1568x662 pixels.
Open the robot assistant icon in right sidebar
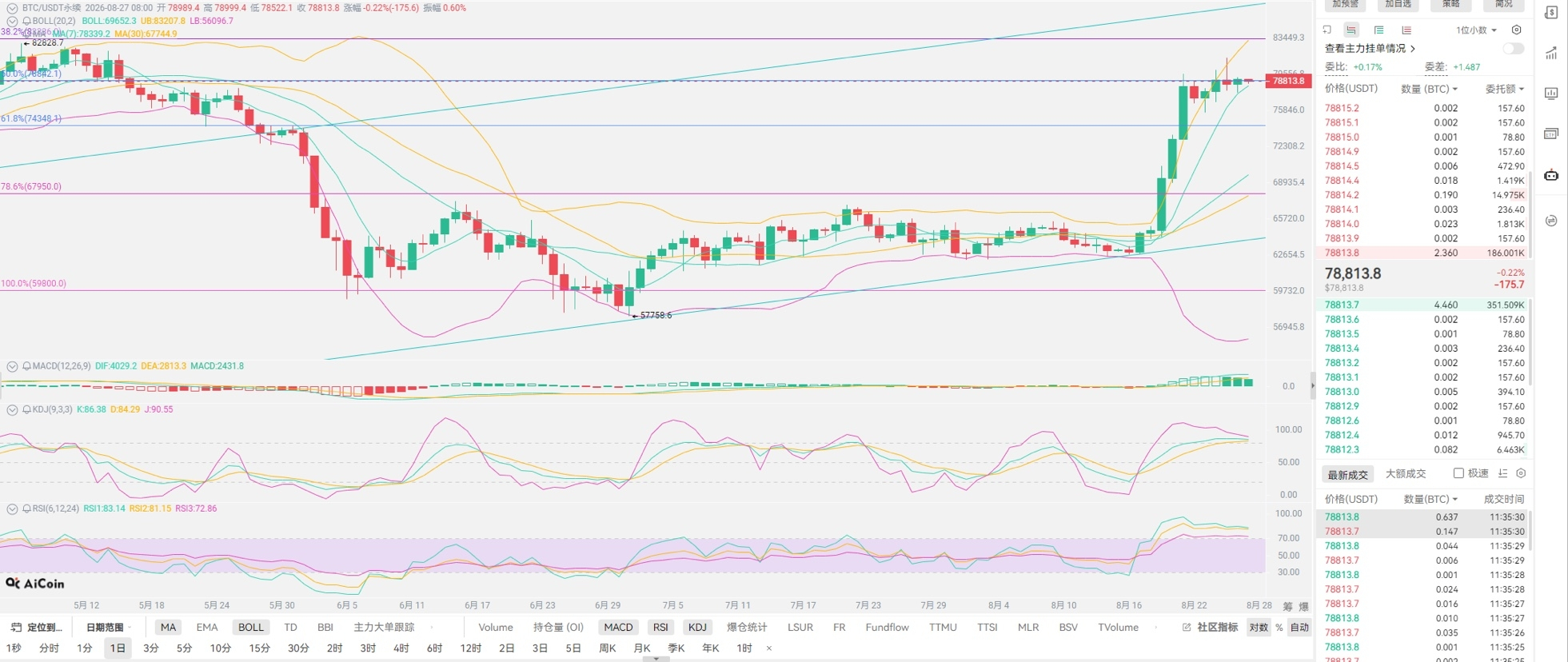pyautogui.click(x=1550, y=175)
